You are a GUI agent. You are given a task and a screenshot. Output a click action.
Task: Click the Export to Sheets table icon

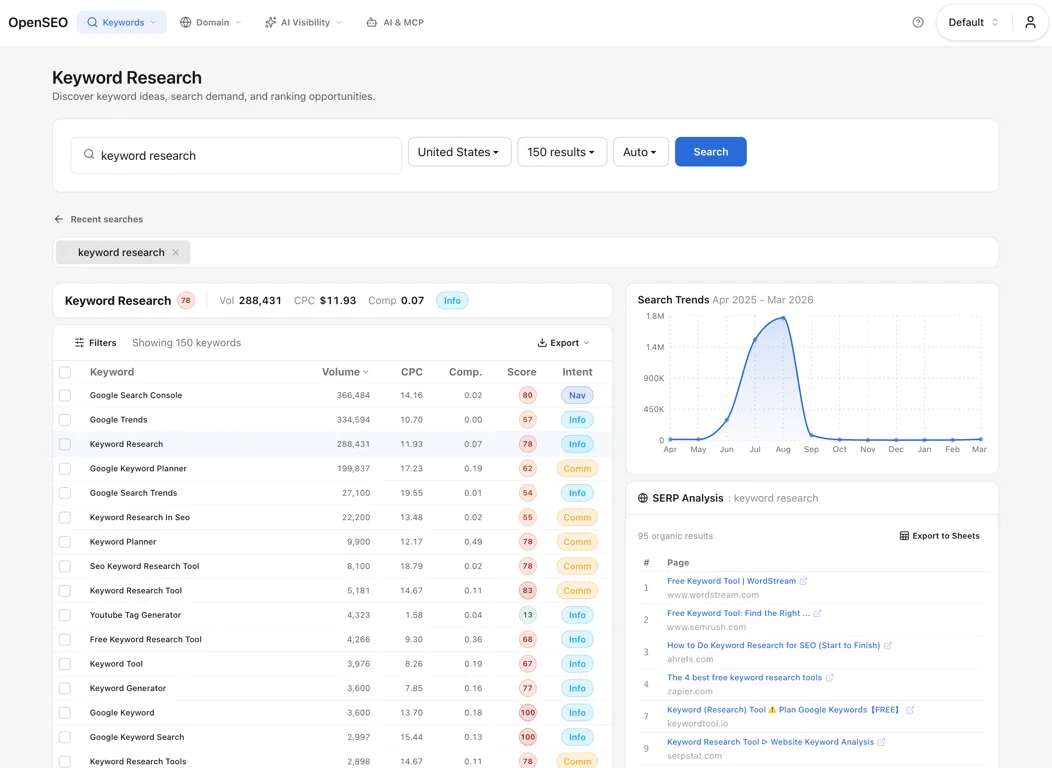pyautogui.click(x=904, y=536)
